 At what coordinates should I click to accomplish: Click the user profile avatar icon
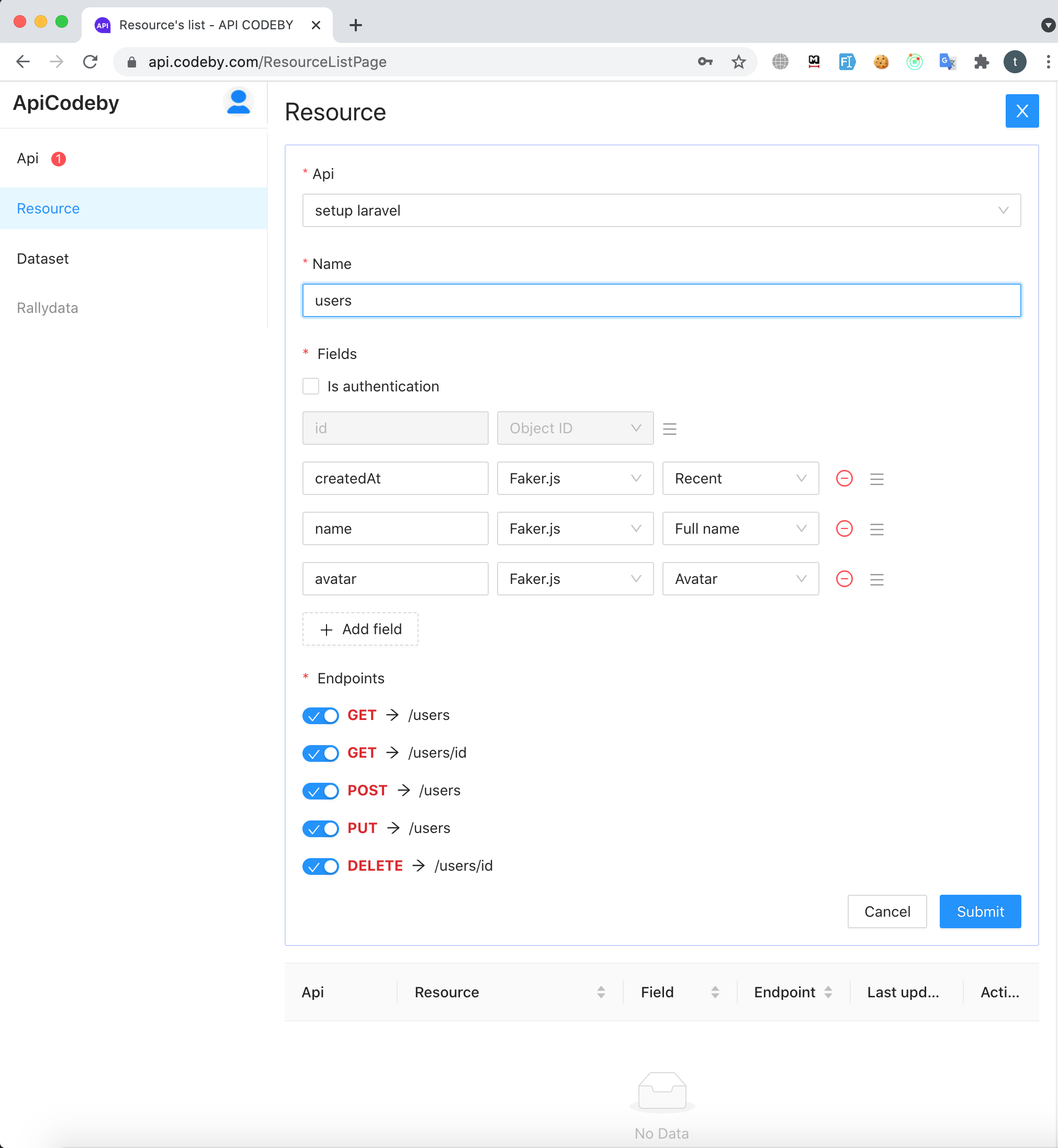click(x=238, y=102)
